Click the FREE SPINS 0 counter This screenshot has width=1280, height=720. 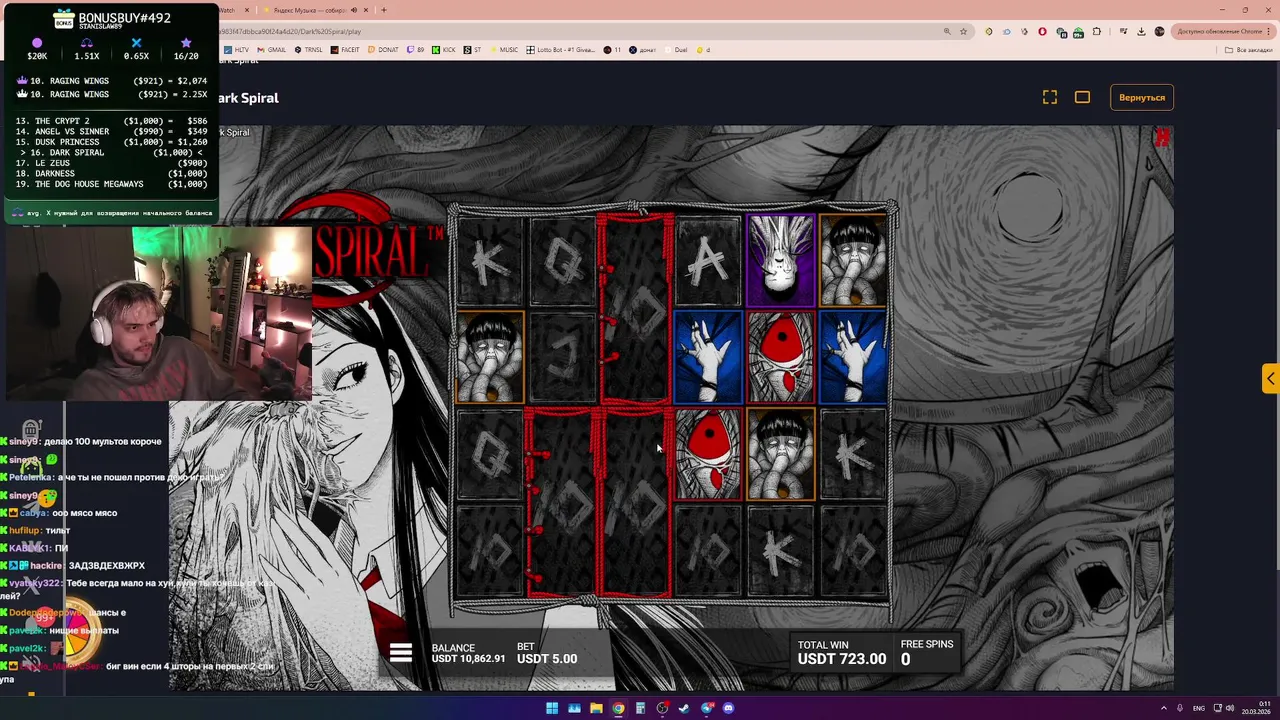pos(926,652)
